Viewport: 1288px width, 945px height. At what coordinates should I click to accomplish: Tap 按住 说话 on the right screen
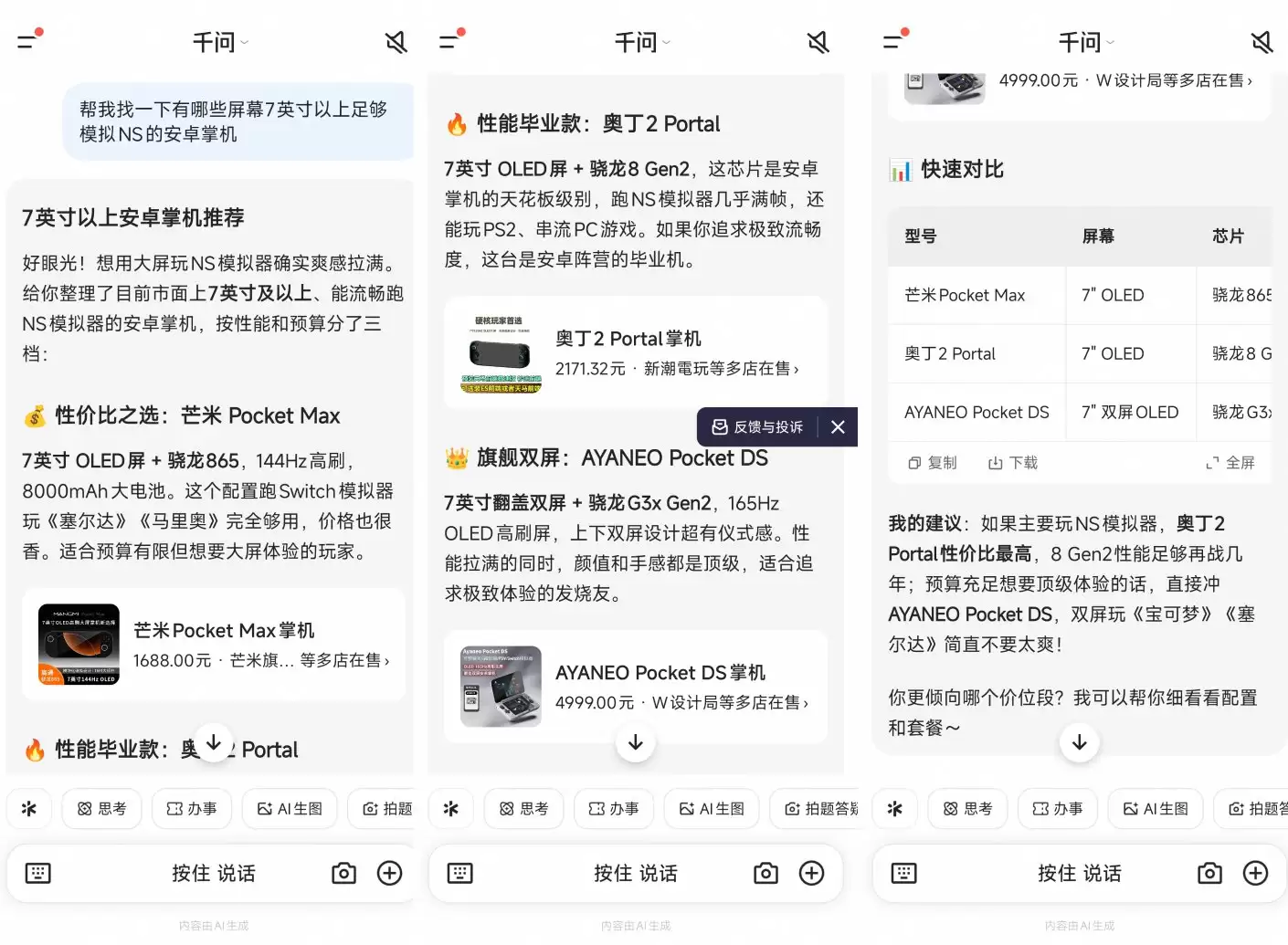[1080, 873]
